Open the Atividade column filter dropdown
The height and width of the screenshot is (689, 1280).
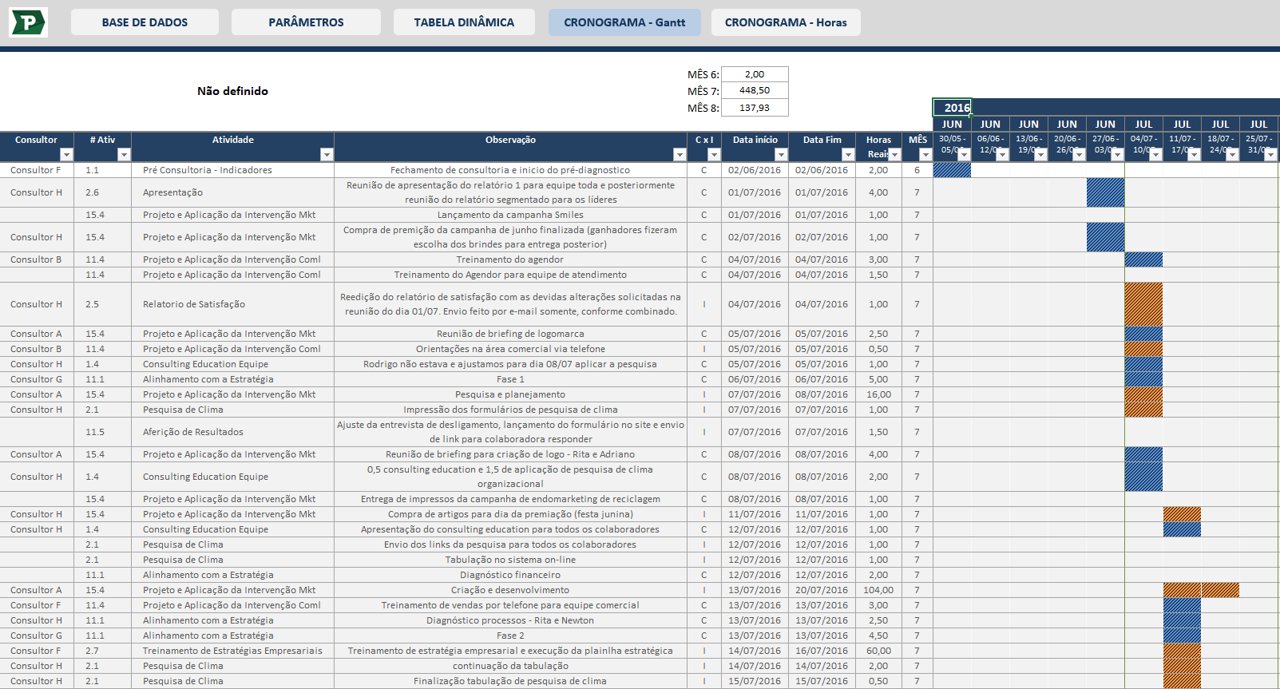pos(327,153)
